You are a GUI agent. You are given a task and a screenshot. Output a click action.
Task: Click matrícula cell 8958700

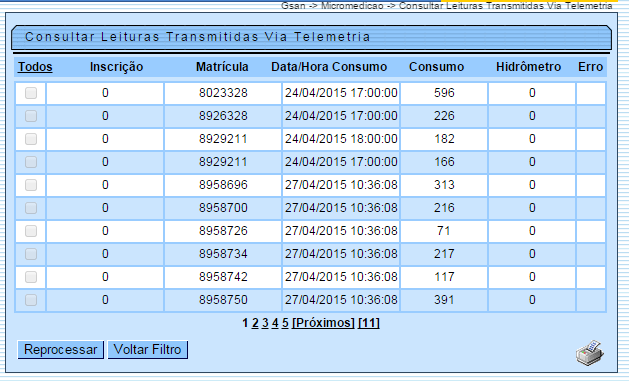click(x=223, y=208)
